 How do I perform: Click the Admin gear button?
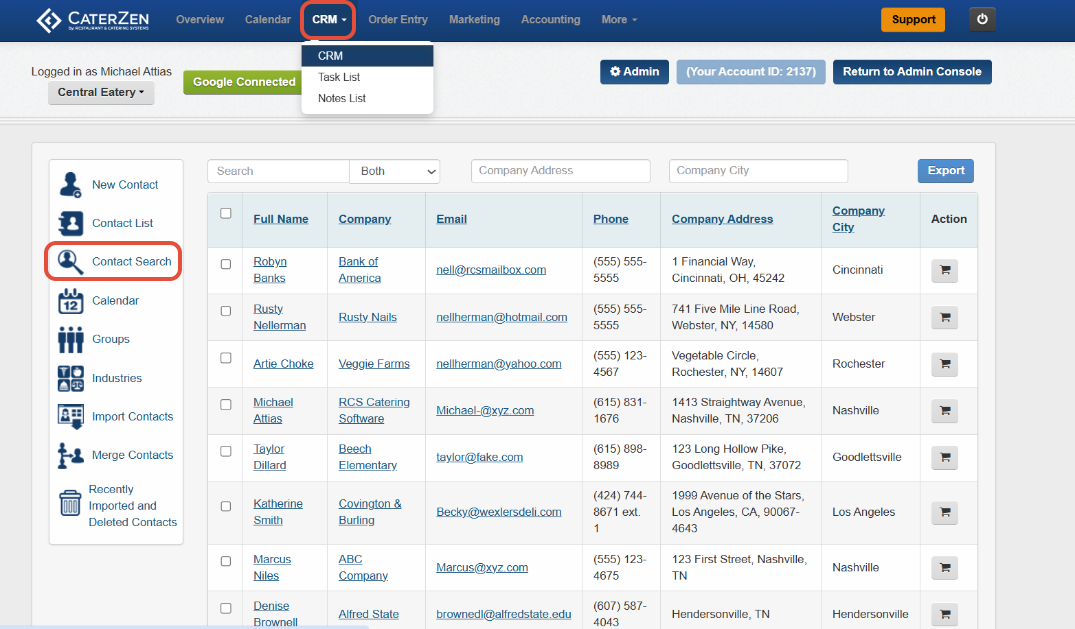[x=634, y=72]
